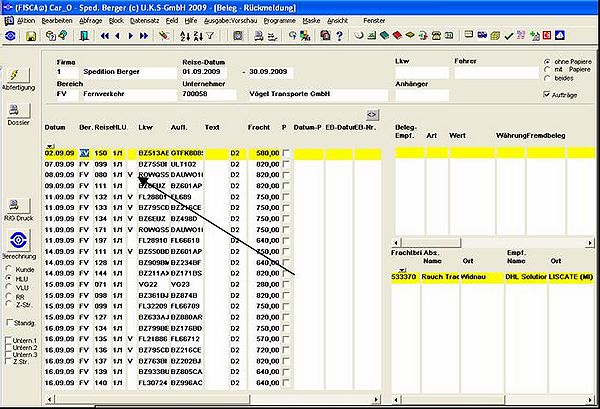Viewport: 600px width, 409px height.
Task: Sort ascending with the A-Z icon
Action: (185, 36)
